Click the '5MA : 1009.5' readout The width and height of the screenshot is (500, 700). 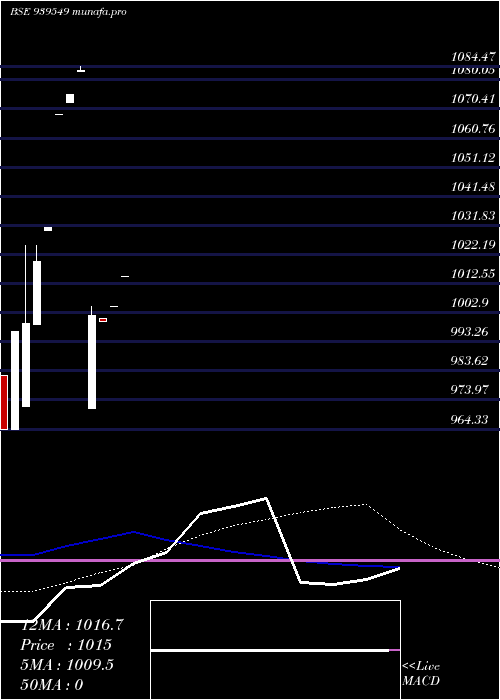click(x=67, y=665)
